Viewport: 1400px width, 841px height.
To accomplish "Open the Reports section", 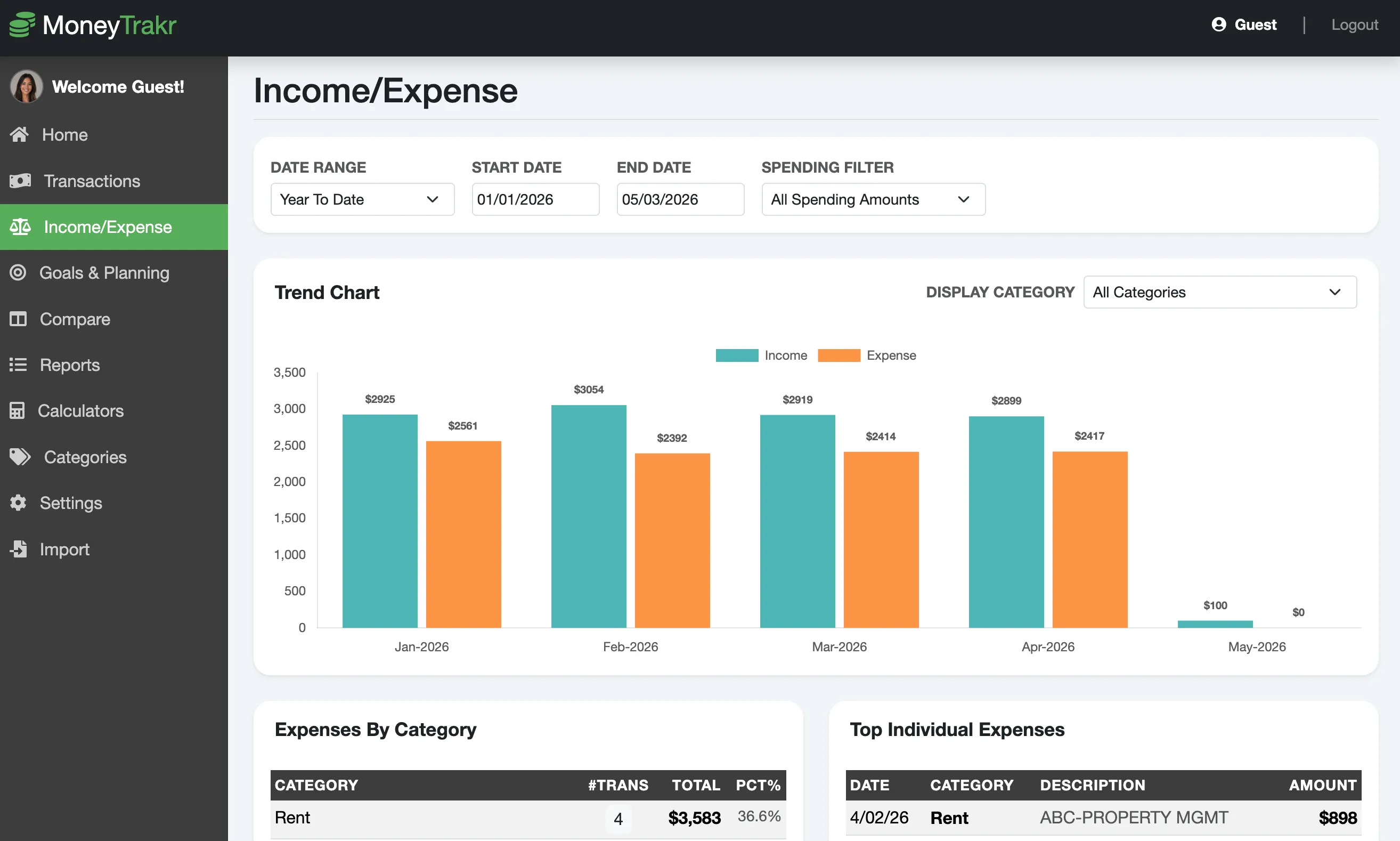I will [x=114, y=365].
